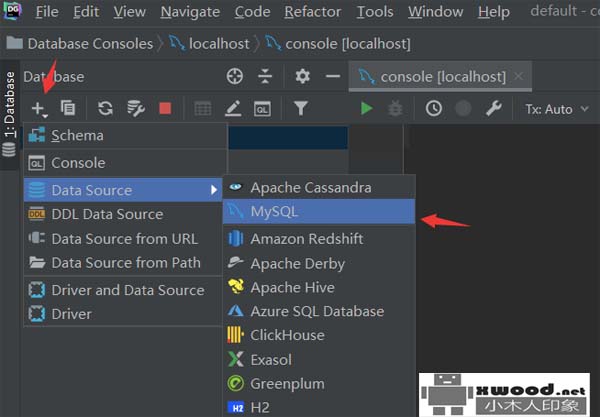Open the File menu

pyautogui.click(x=47, y=11)
